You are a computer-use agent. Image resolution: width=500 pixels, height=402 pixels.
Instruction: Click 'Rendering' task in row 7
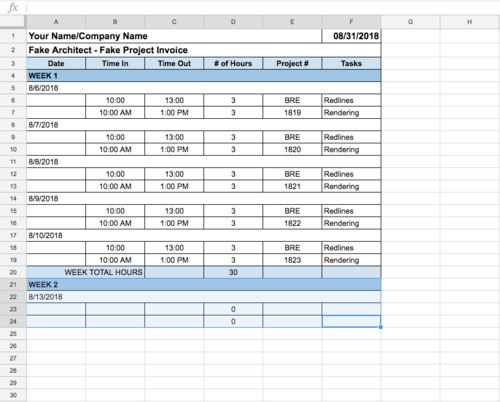click(351, 113)
